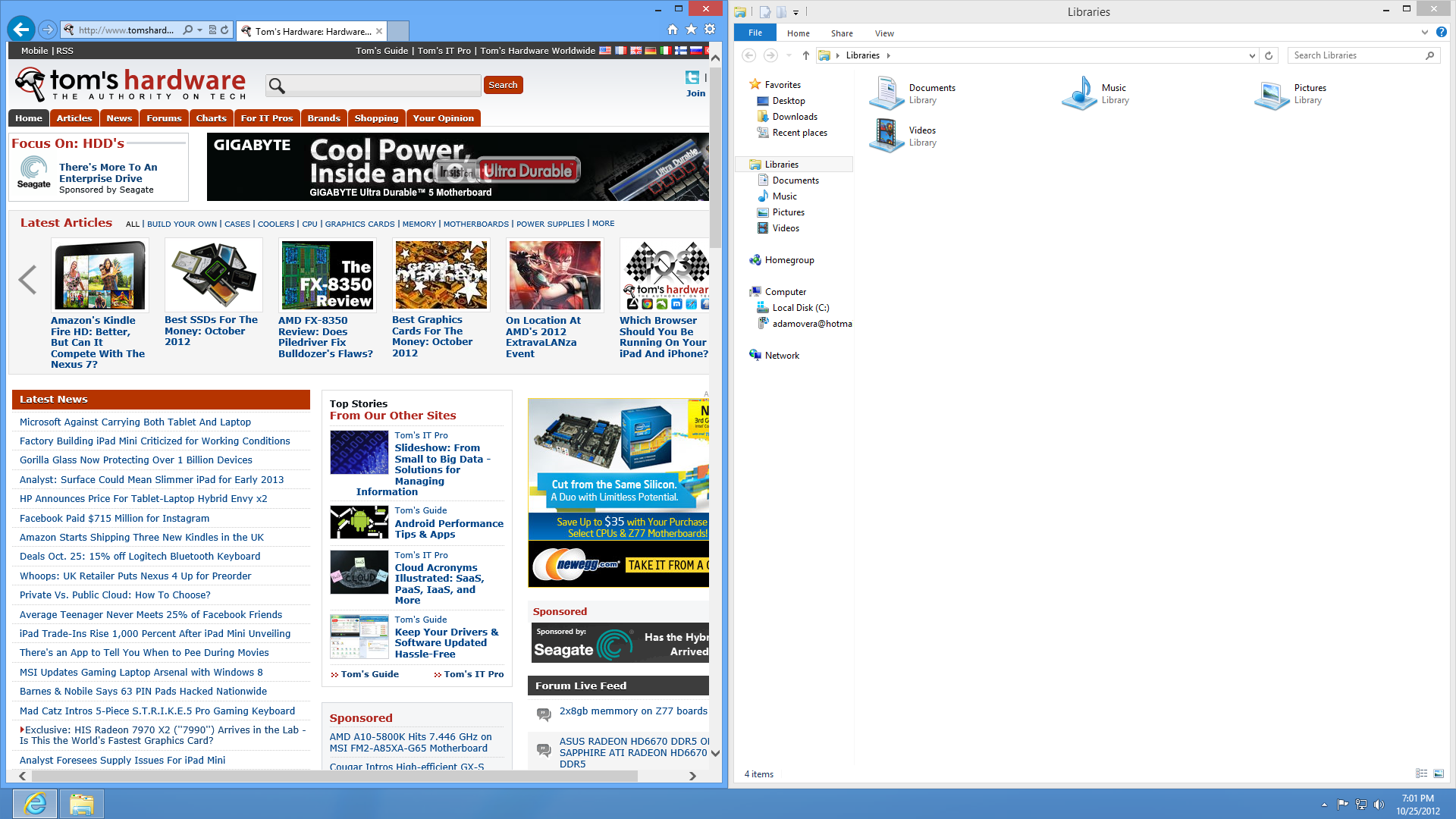
Task: Open the Share ribbon tab in Explorer
Action: click(842, 33)
